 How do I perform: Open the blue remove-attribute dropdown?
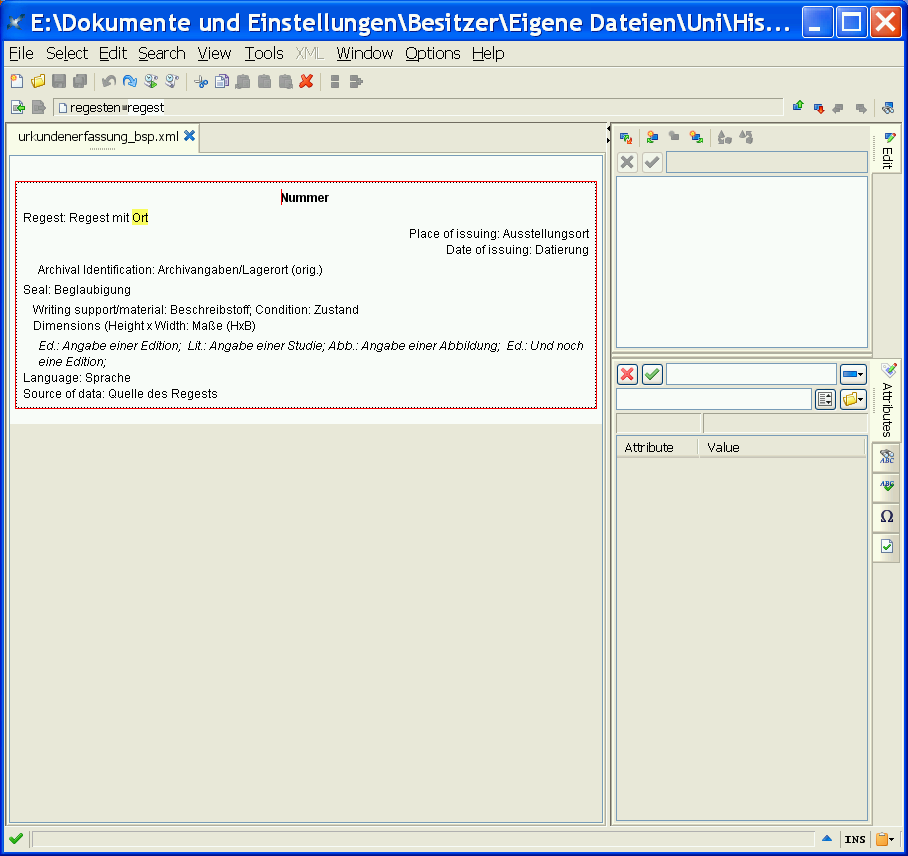[x=853, y=375]
